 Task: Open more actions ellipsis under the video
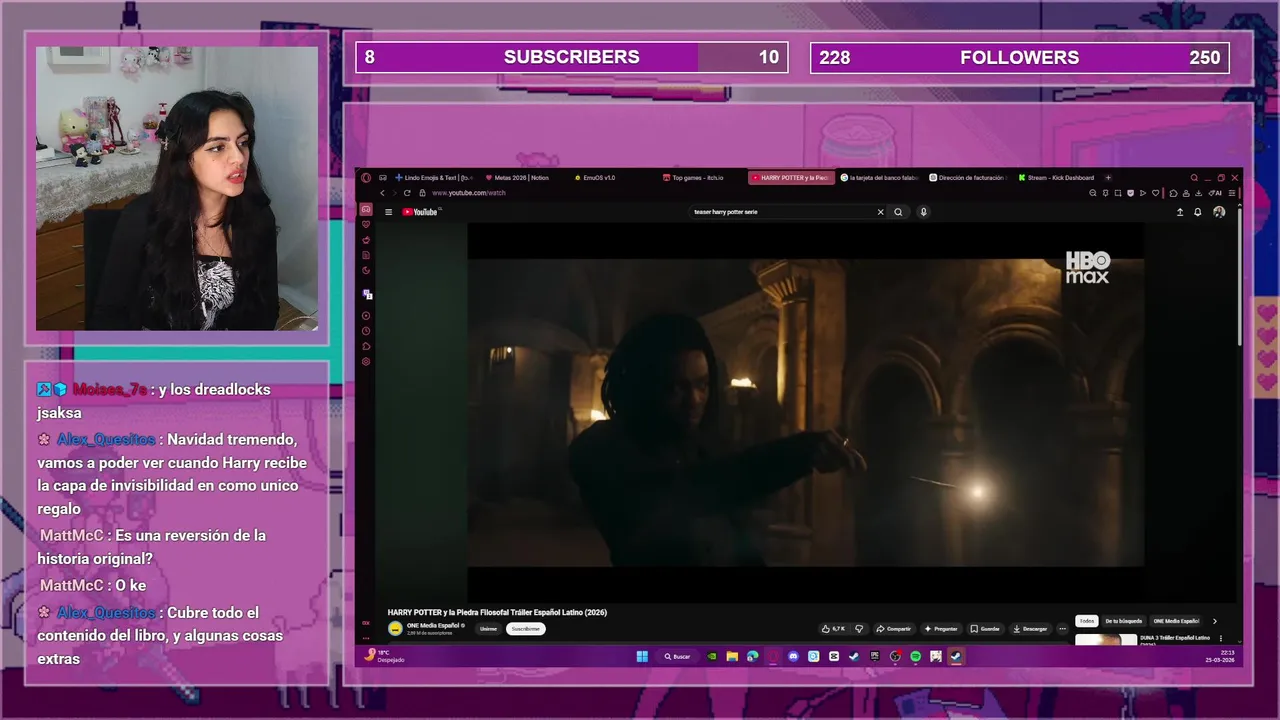[x=1062, y=629]
